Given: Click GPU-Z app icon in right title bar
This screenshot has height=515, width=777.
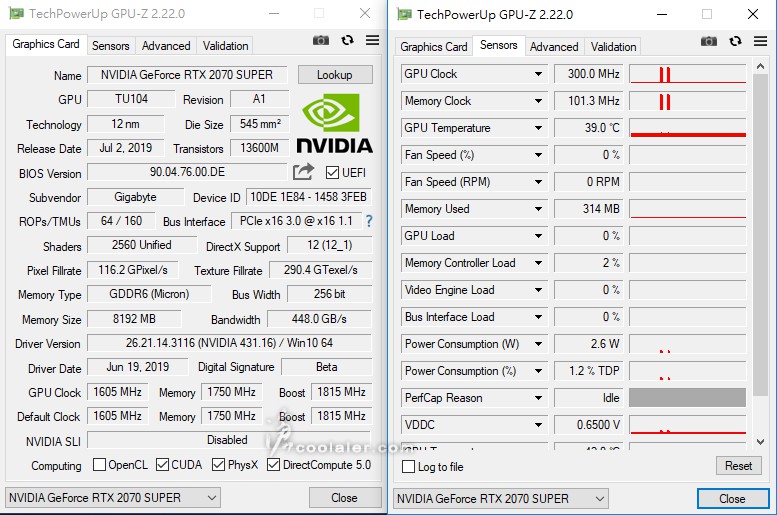Looking at the screenshot, I should click(404, 14).
